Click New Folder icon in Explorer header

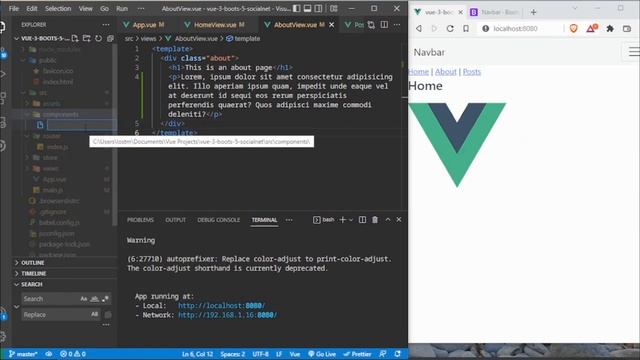(x=87, y=38)
